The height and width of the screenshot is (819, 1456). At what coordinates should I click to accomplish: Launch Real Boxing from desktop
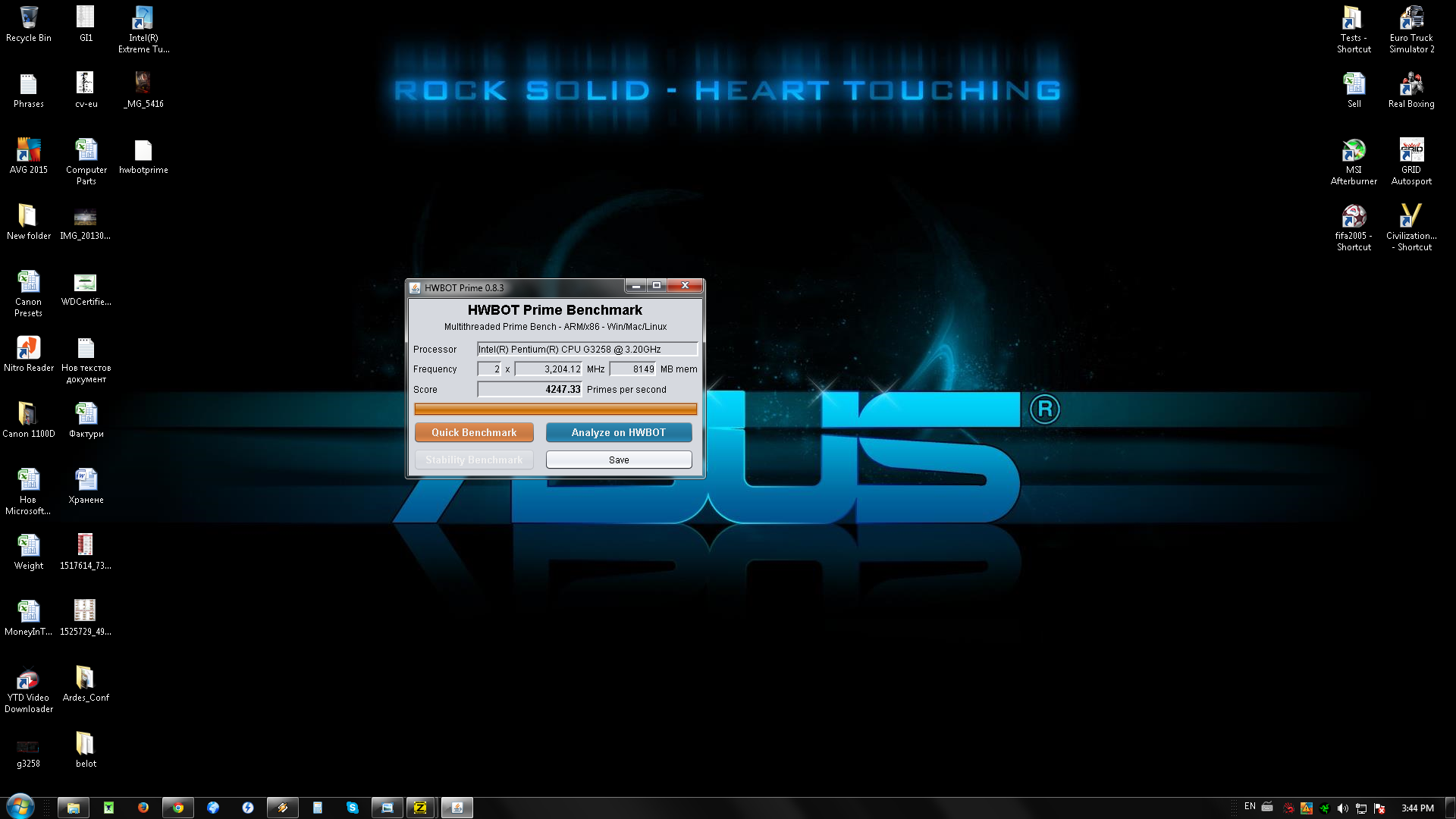(1411, 90)
